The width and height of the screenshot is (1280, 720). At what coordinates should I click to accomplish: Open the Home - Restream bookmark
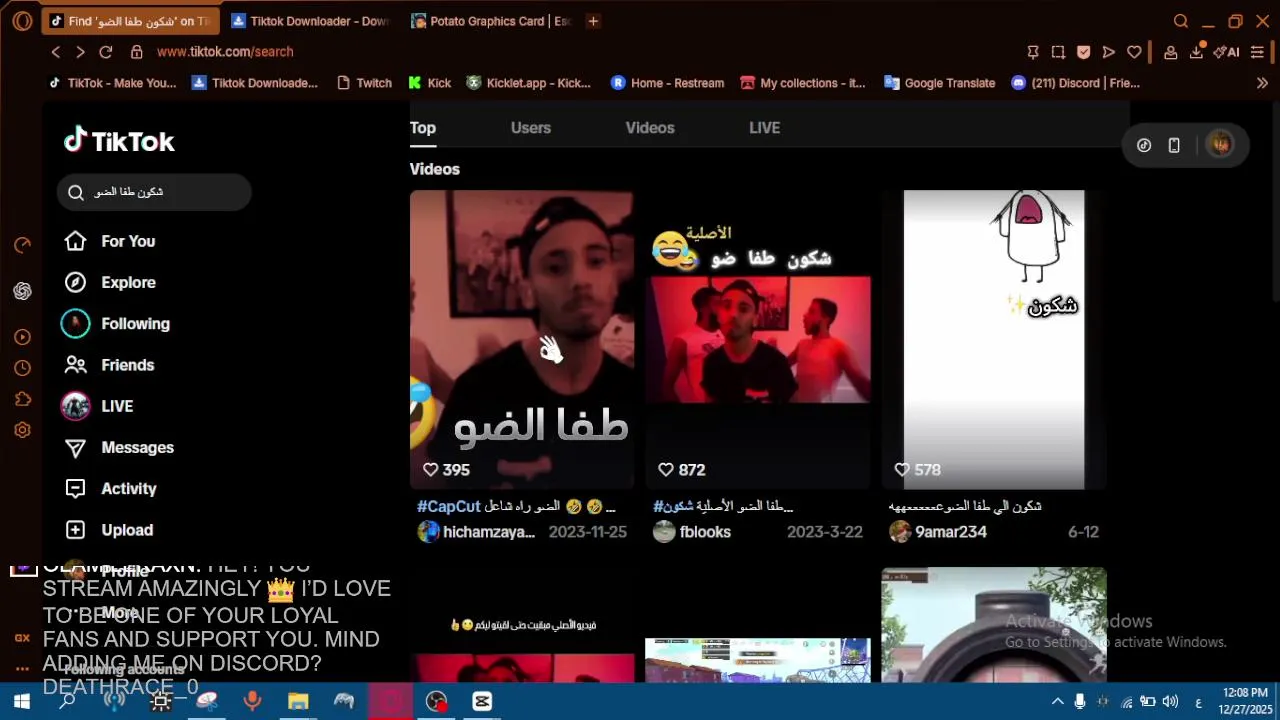tap(667, 83)
